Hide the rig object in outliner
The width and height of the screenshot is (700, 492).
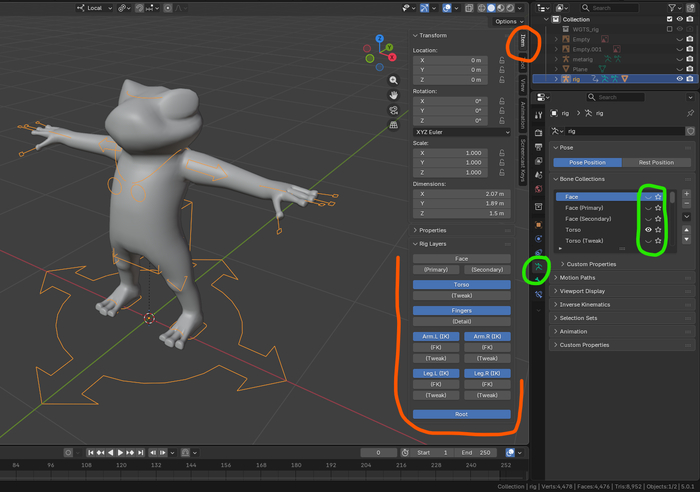point(679,79)
